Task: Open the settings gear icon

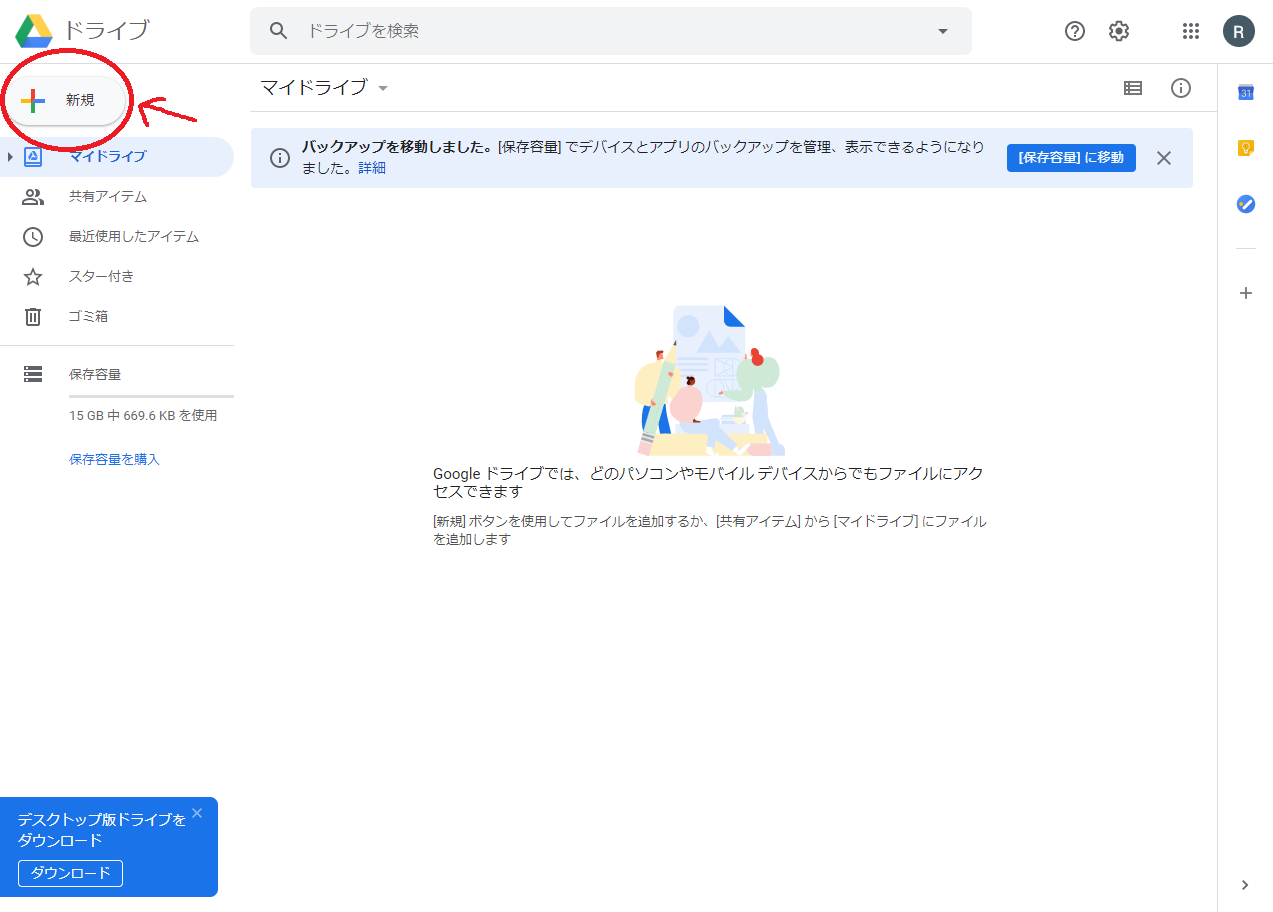Action: tap(1119, 31)
